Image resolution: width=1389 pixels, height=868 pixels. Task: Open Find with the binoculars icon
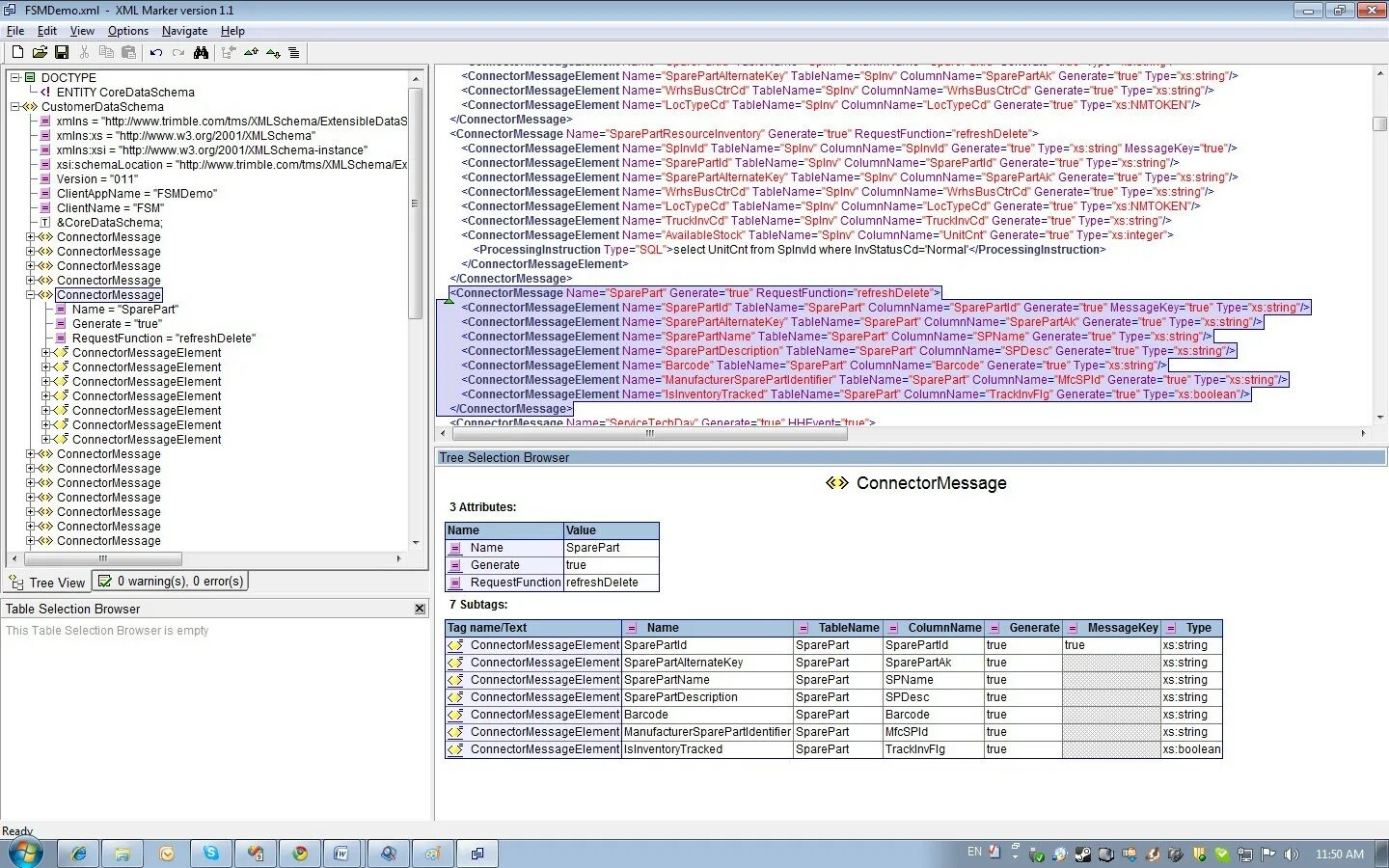click(x=201, y=52)
